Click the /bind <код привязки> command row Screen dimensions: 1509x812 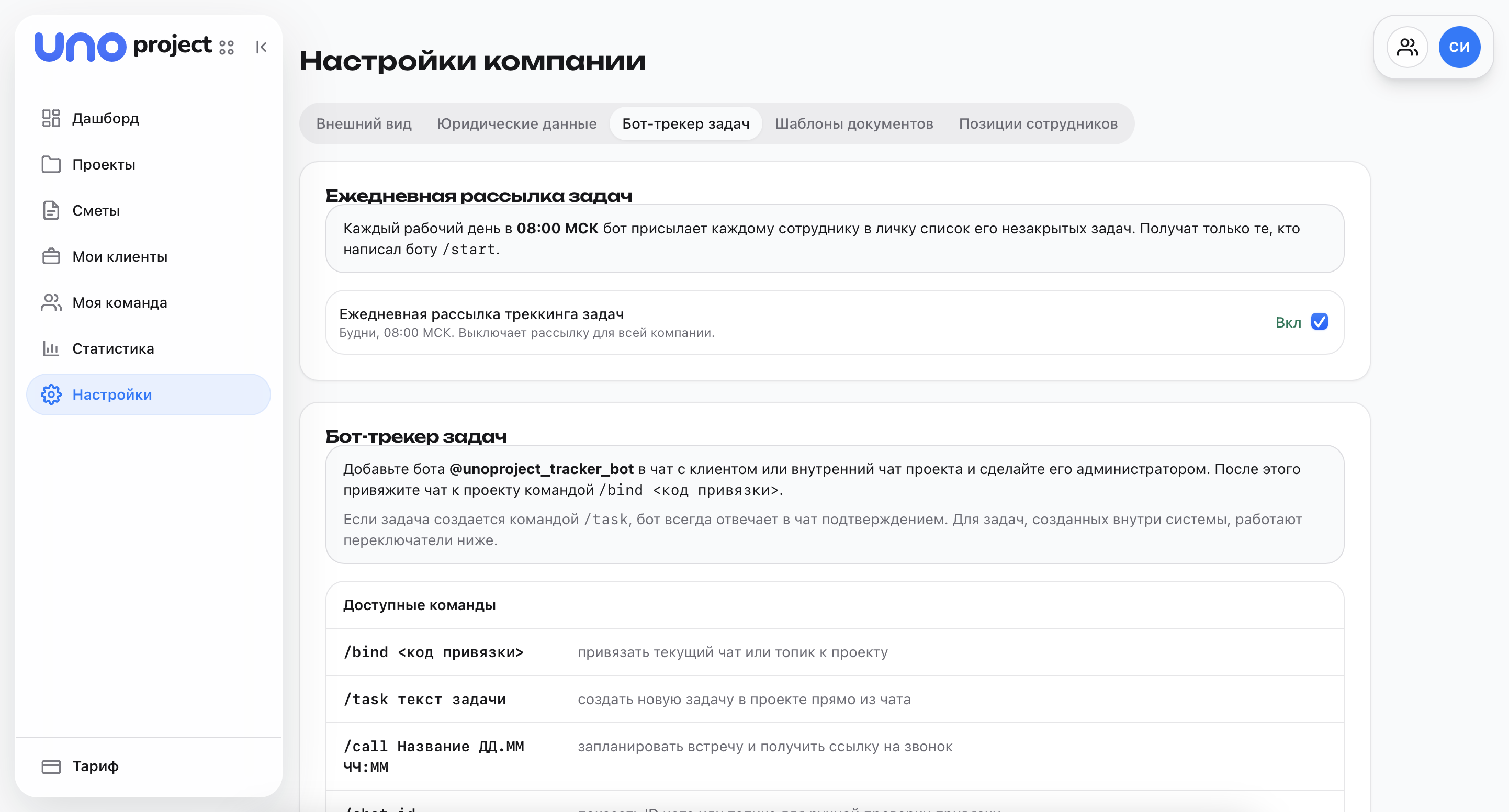834,652
